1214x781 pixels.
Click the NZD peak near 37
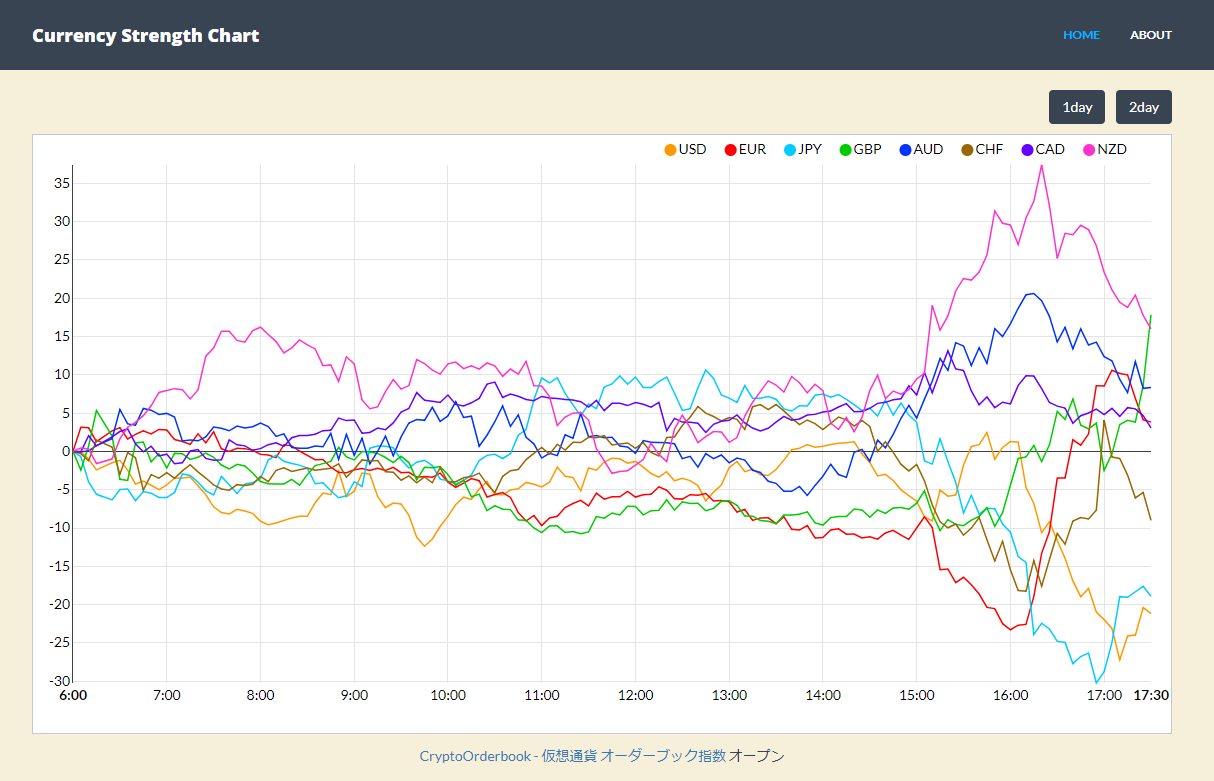click(1041, 166)
